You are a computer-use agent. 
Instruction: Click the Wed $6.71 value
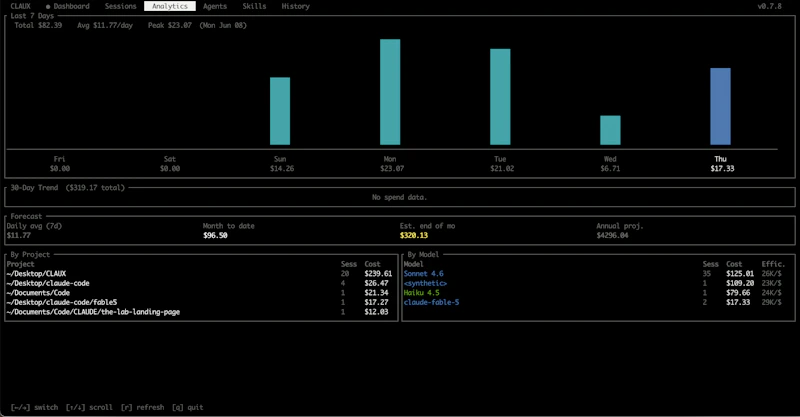[x=610, y=168]
